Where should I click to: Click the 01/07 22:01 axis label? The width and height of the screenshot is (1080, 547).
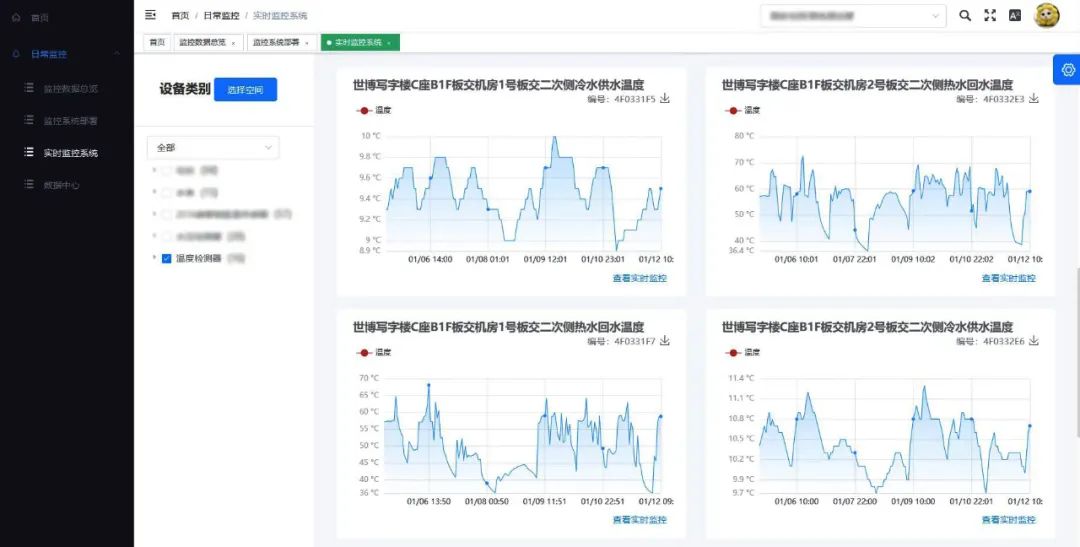(855, 259)
